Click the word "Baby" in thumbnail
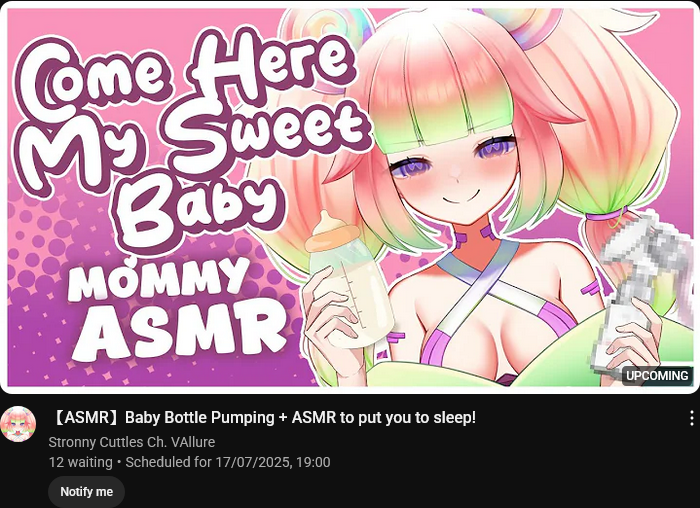 [201, 212]
